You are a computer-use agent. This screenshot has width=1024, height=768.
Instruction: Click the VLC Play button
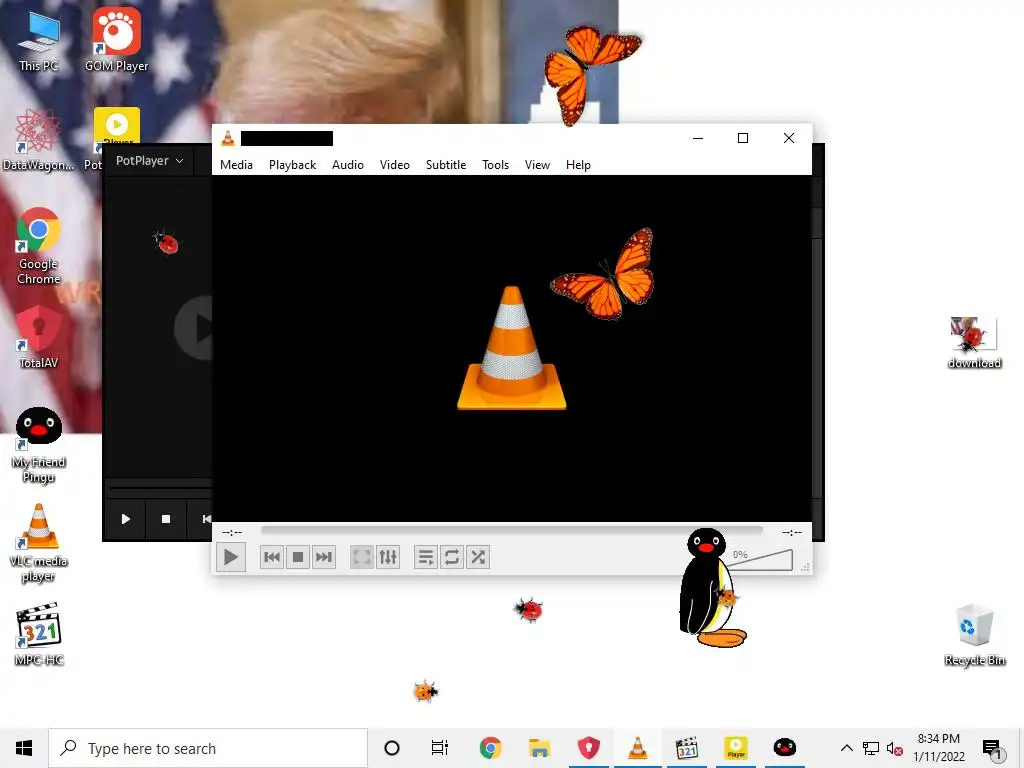click(x=231, y=557)
